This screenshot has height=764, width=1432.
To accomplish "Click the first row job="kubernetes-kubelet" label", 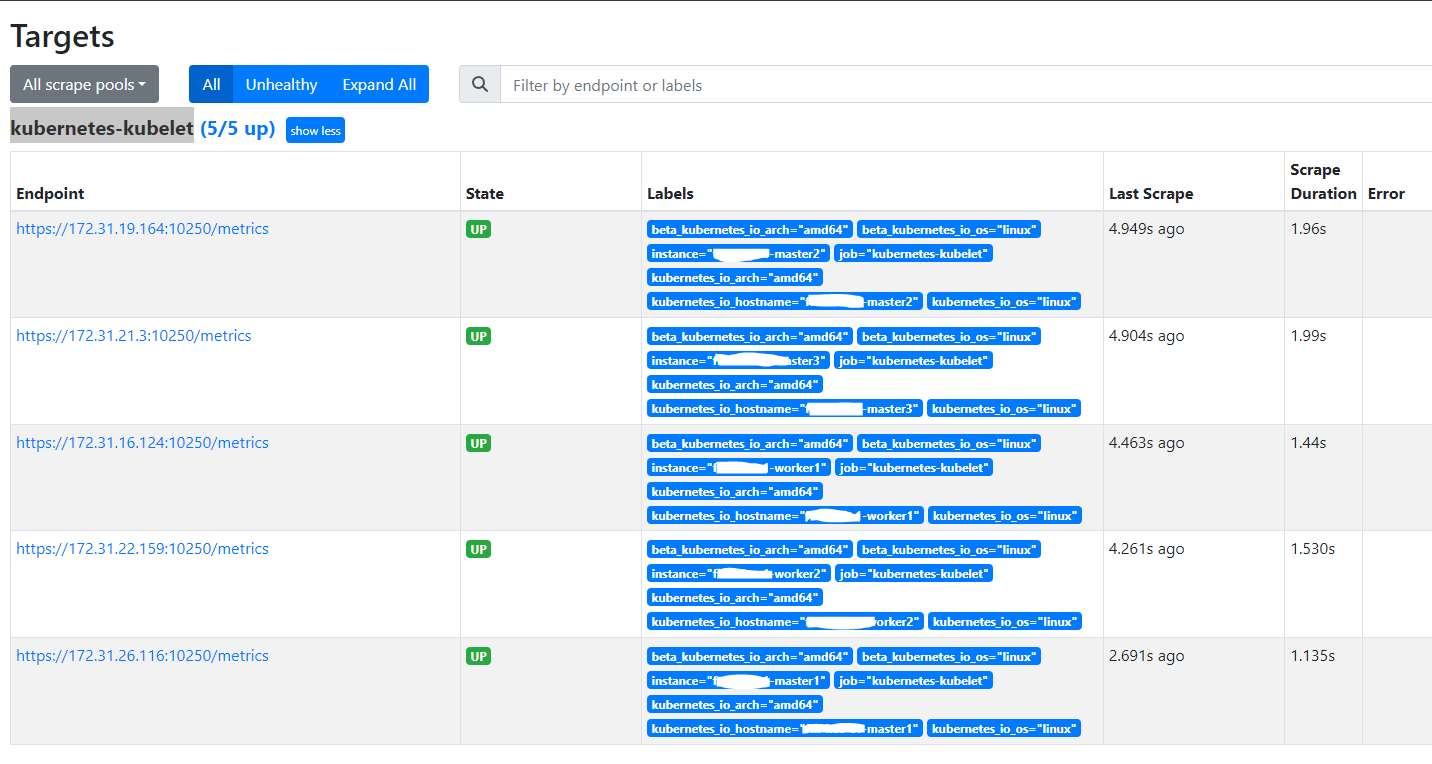I will (x=913, y=254).
